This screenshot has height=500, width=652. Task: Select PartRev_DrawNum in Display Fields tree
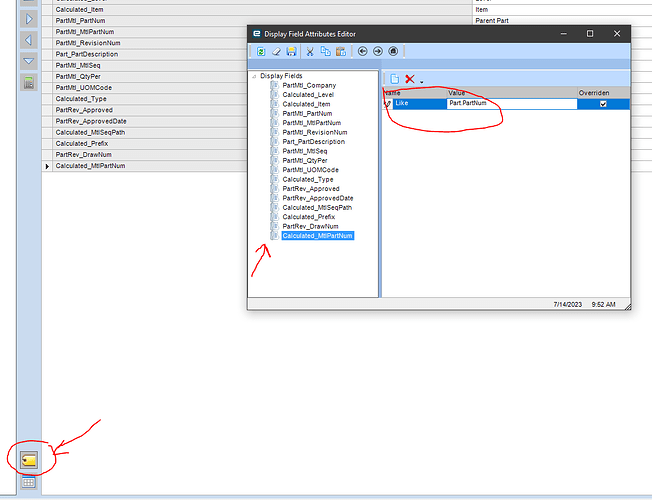coord(310,227)
